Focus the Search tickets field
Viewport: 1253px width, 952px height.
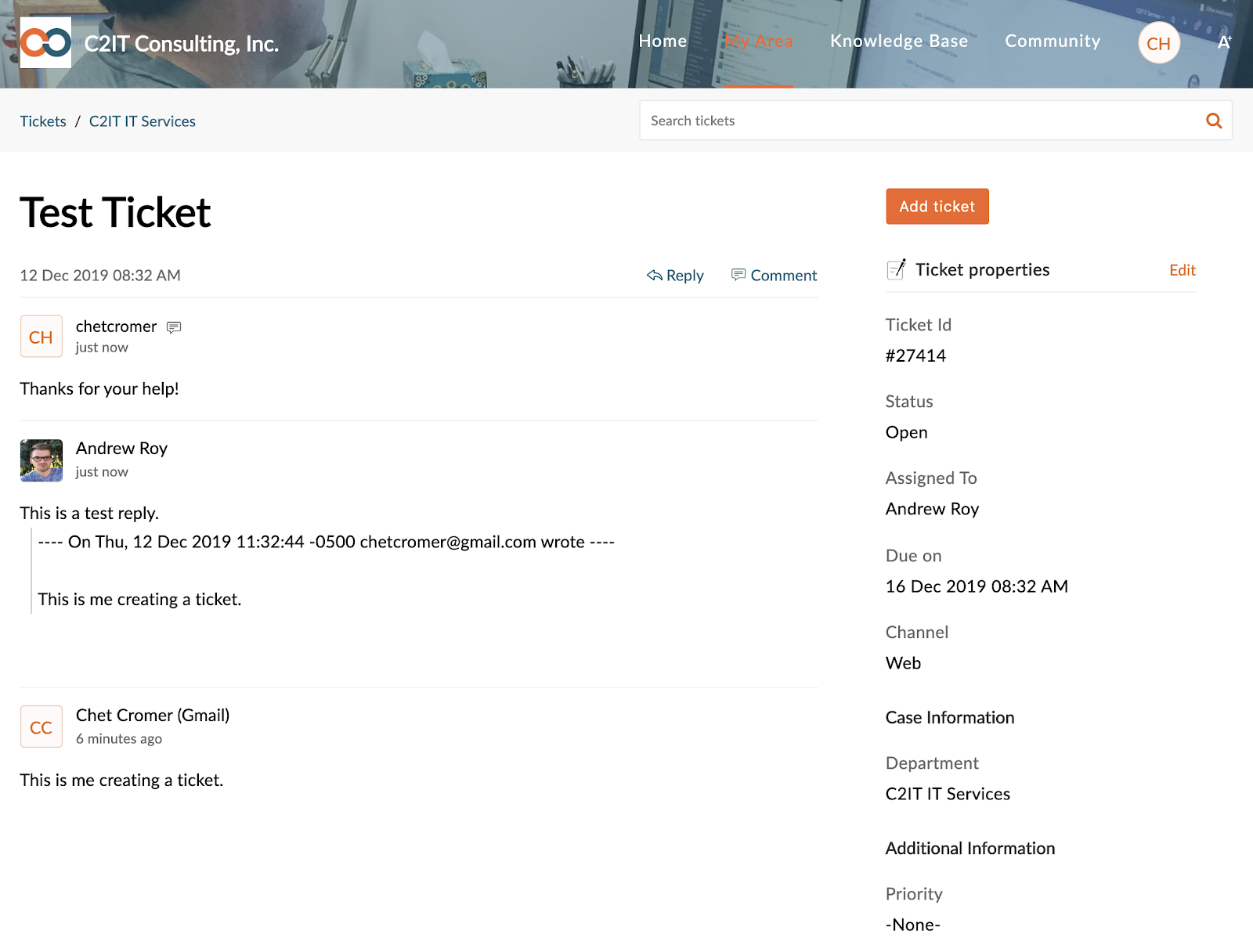[x=936, y=121]
